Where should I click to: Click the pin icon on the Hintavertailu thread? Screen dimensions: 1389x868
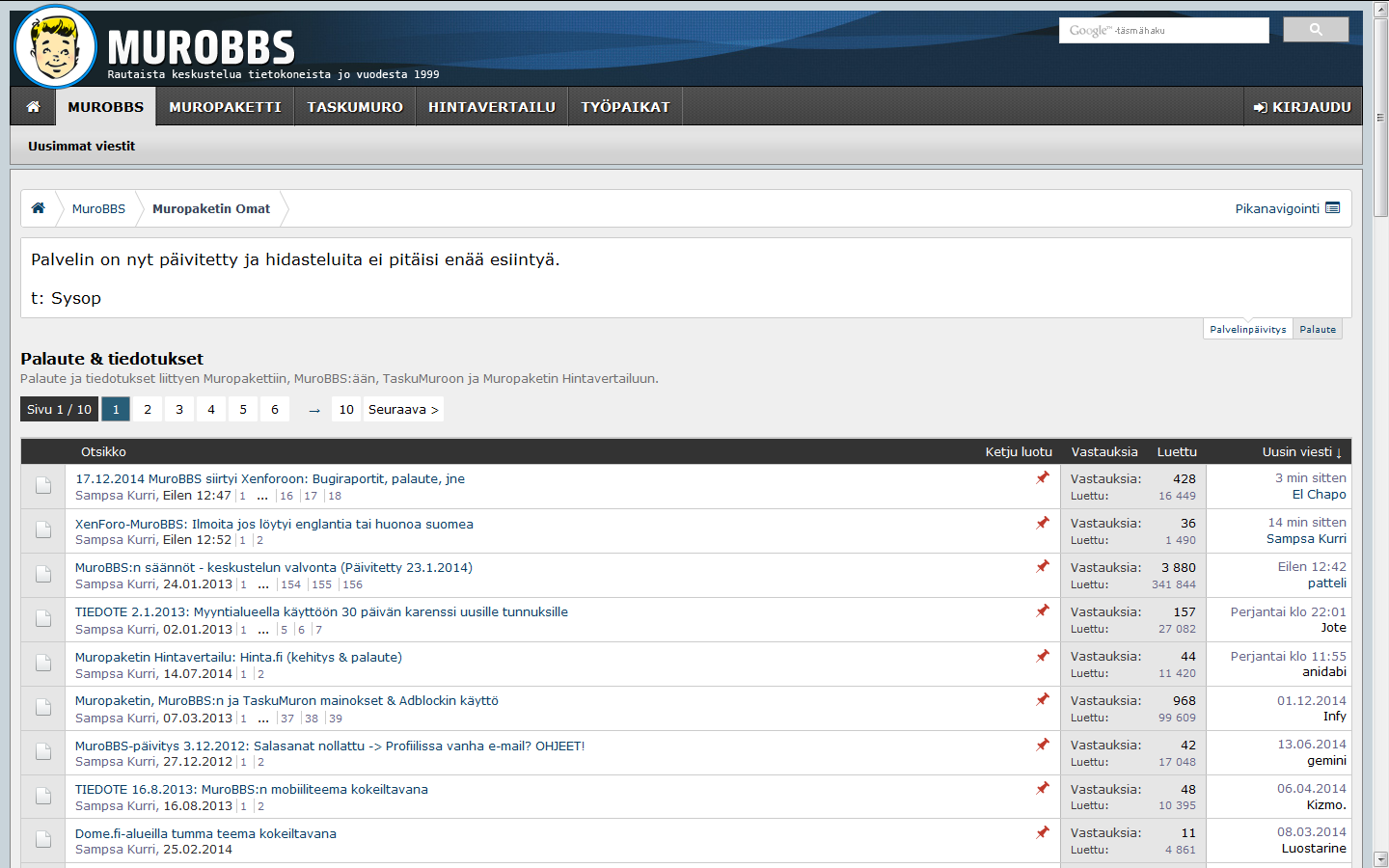coord(1043,656)
